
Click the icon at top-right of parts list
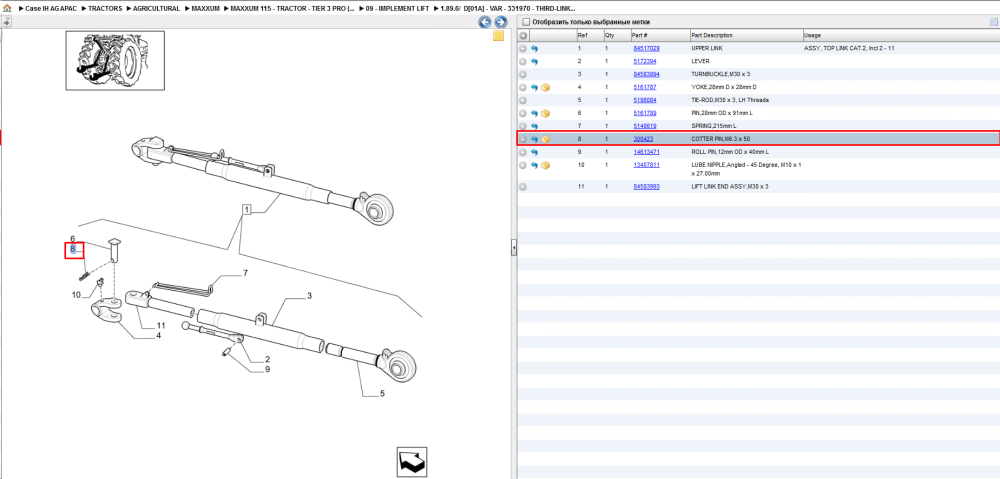(x=993, y=22)
